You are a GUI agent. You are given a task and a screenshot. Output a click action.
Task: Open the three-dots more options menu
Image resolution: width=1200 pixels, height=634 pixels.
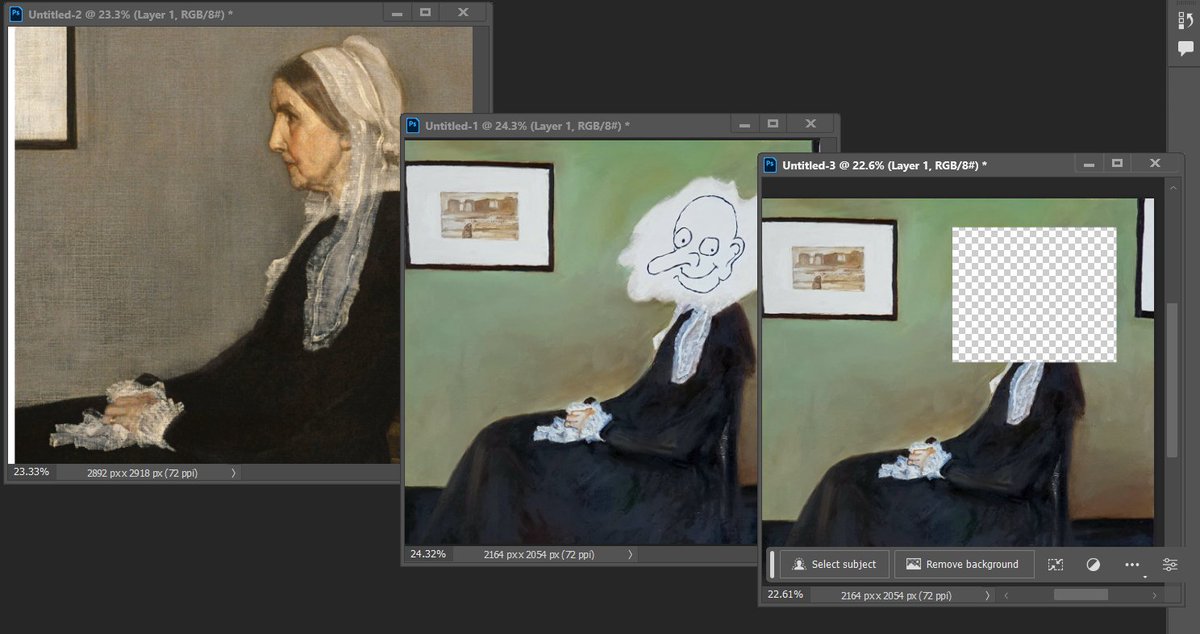pyautogui.click(x=1132, y=564)
